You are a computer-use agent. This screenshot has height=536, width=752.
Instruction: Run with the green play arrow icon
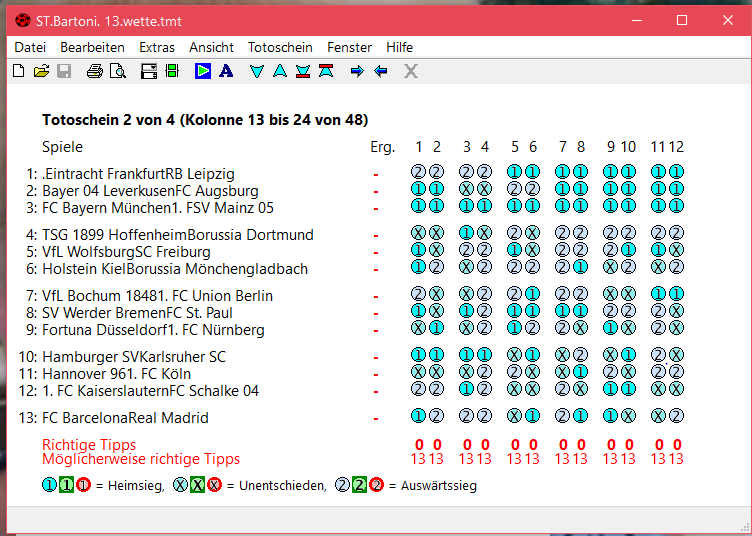[203, 71]
